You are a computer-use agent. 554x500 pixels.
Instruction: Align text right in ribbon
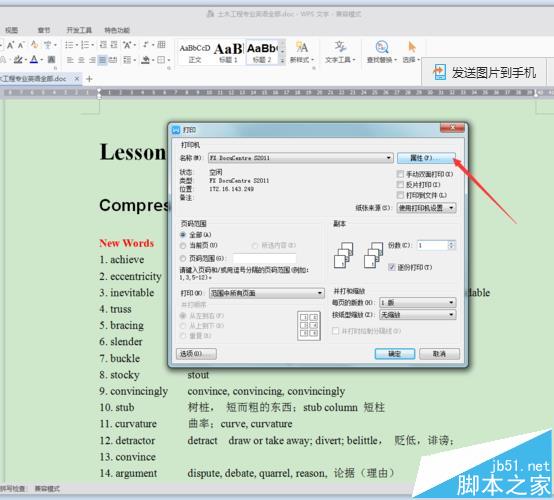[x=92, y=60]
